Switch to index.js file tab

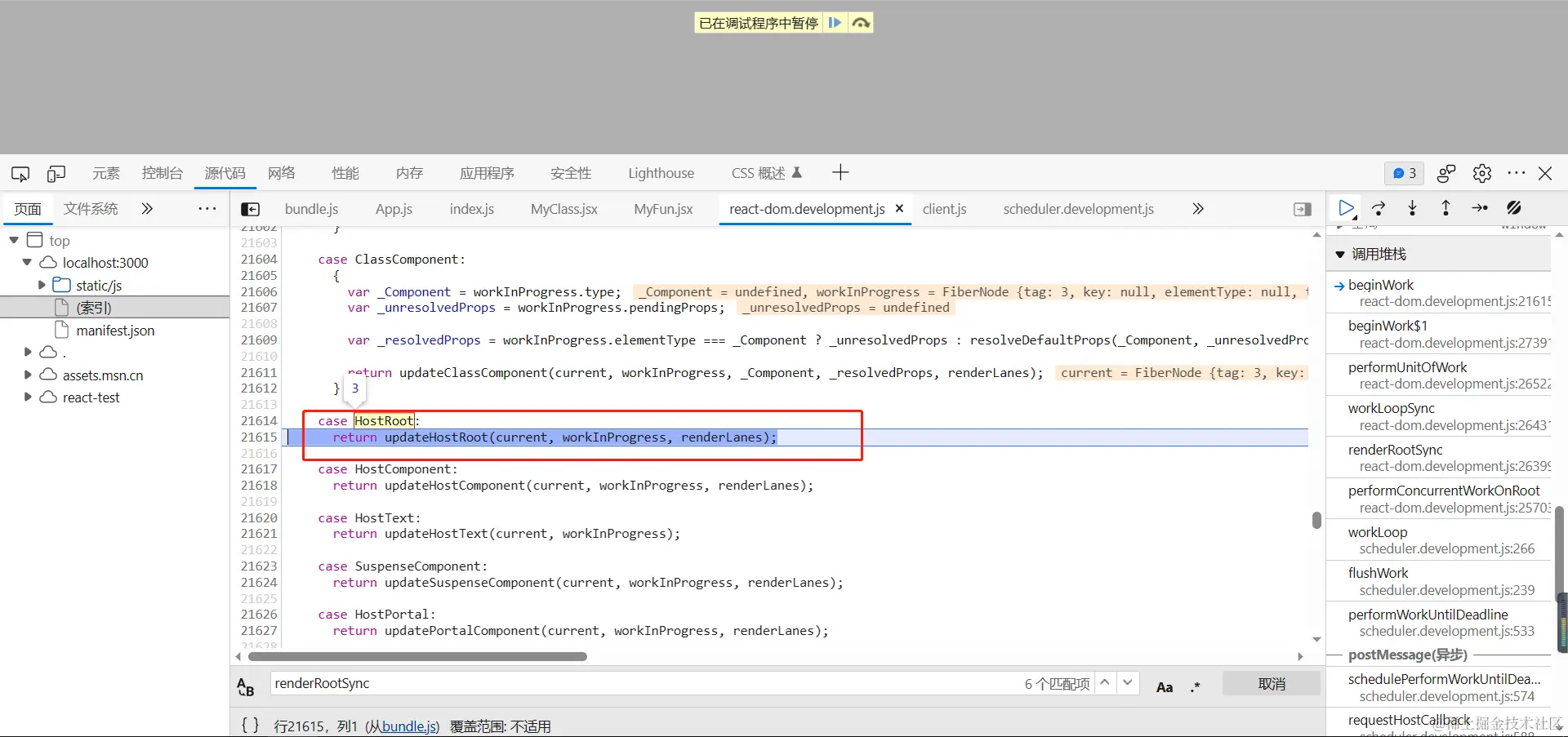(x=472, y=209)
